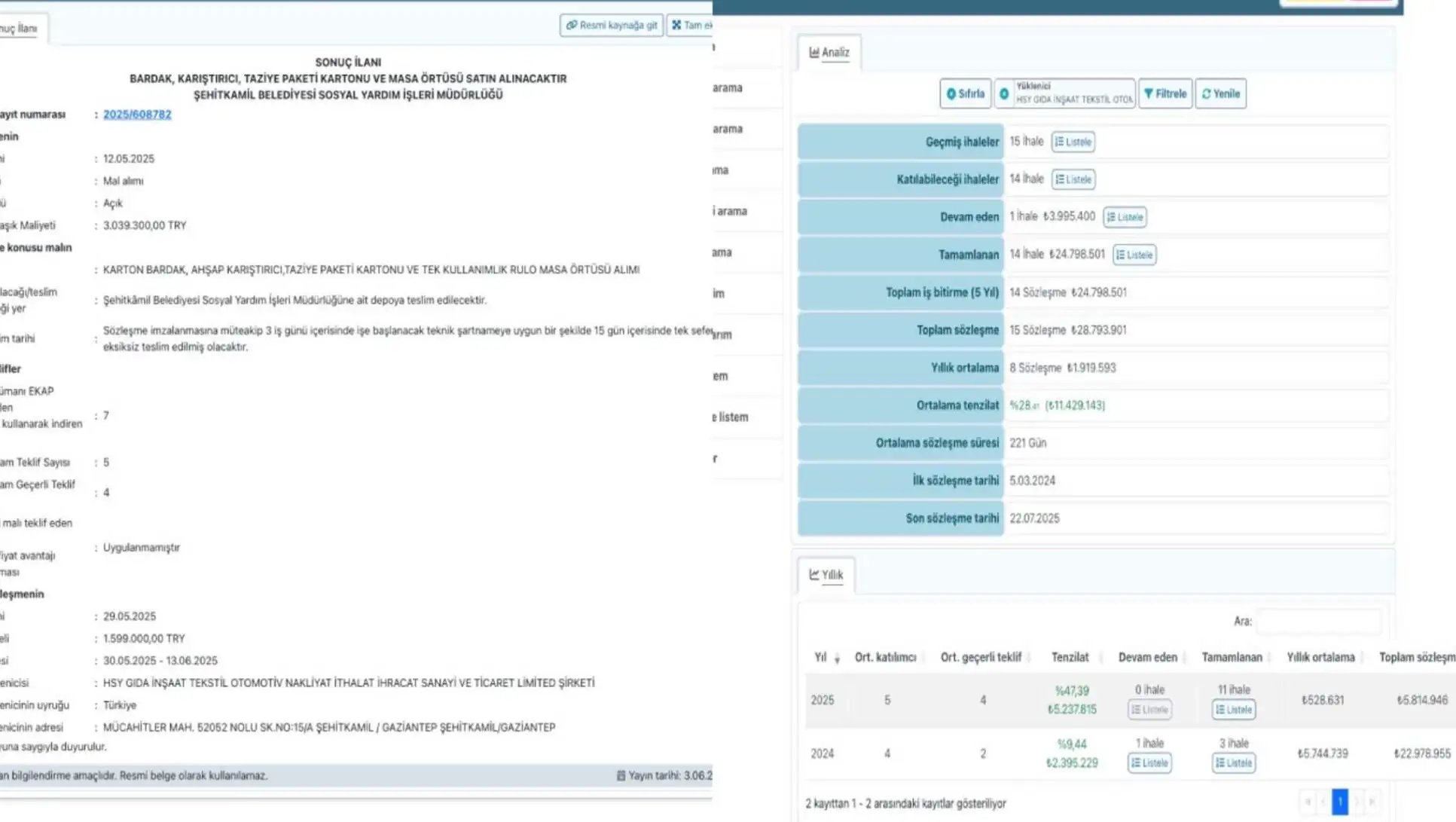List the Devam eden tenders
The width and height of the screenshot is (1456, 822).
click(1125, 217)
